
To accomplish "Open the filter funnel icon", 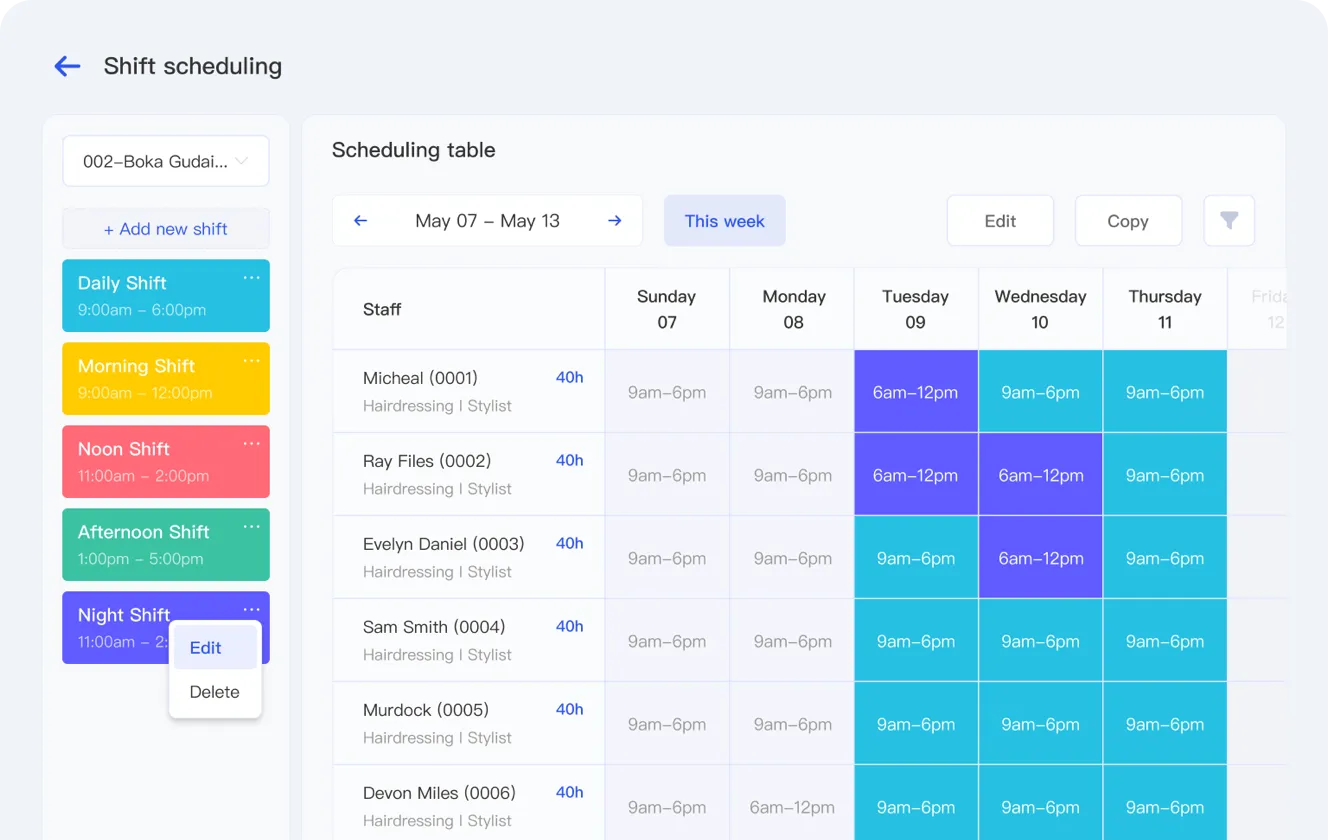I will point(1229,220).
